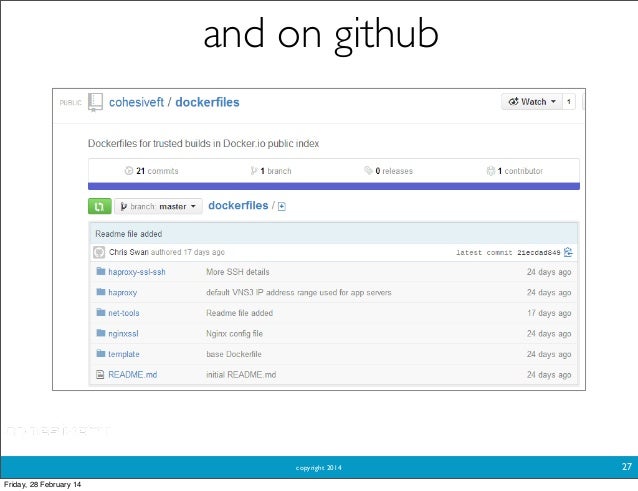
Task: Open the branch master dropdown
Action: [x=158, y=206]
